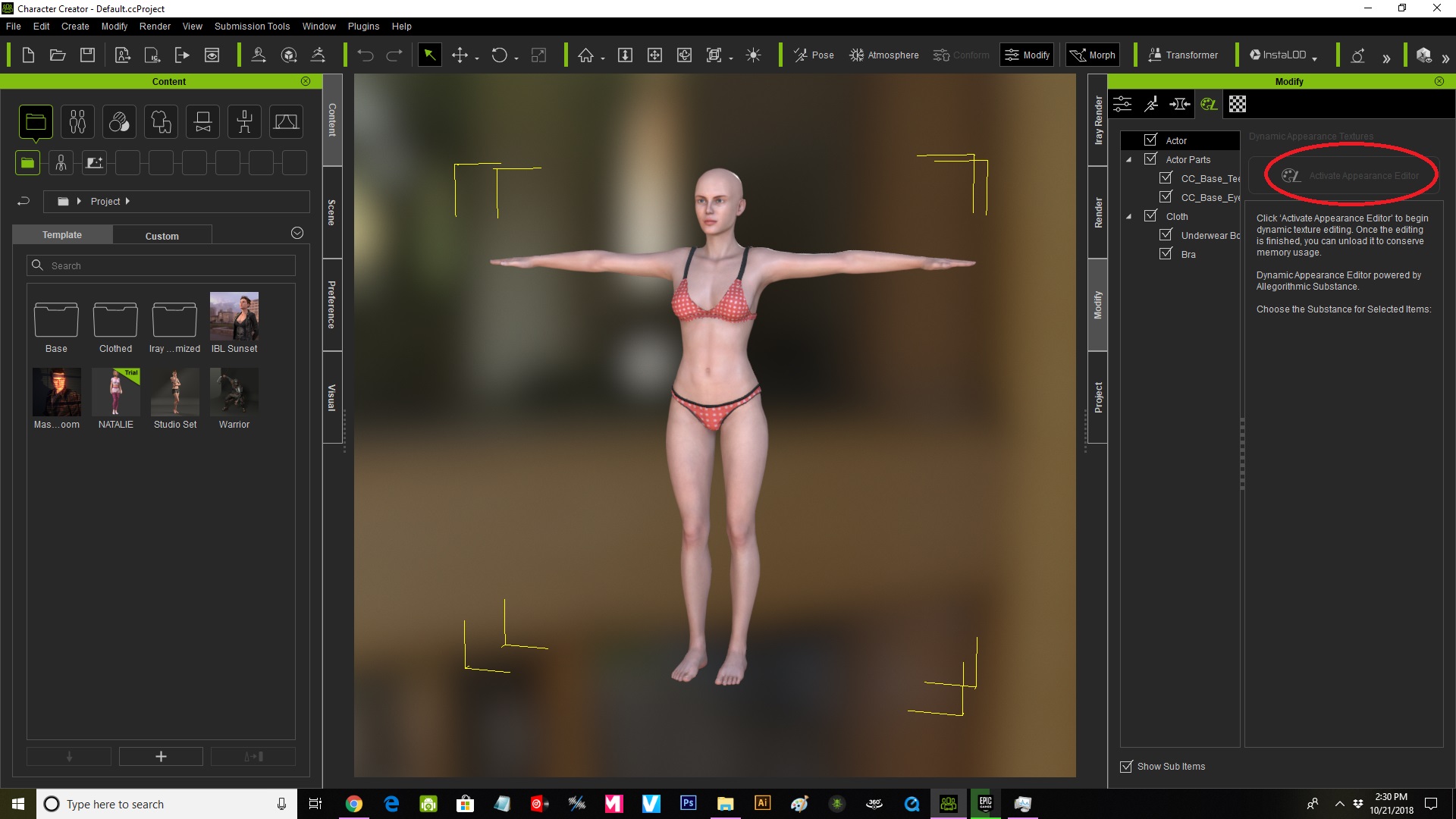Open the File menu

point(14,27)
